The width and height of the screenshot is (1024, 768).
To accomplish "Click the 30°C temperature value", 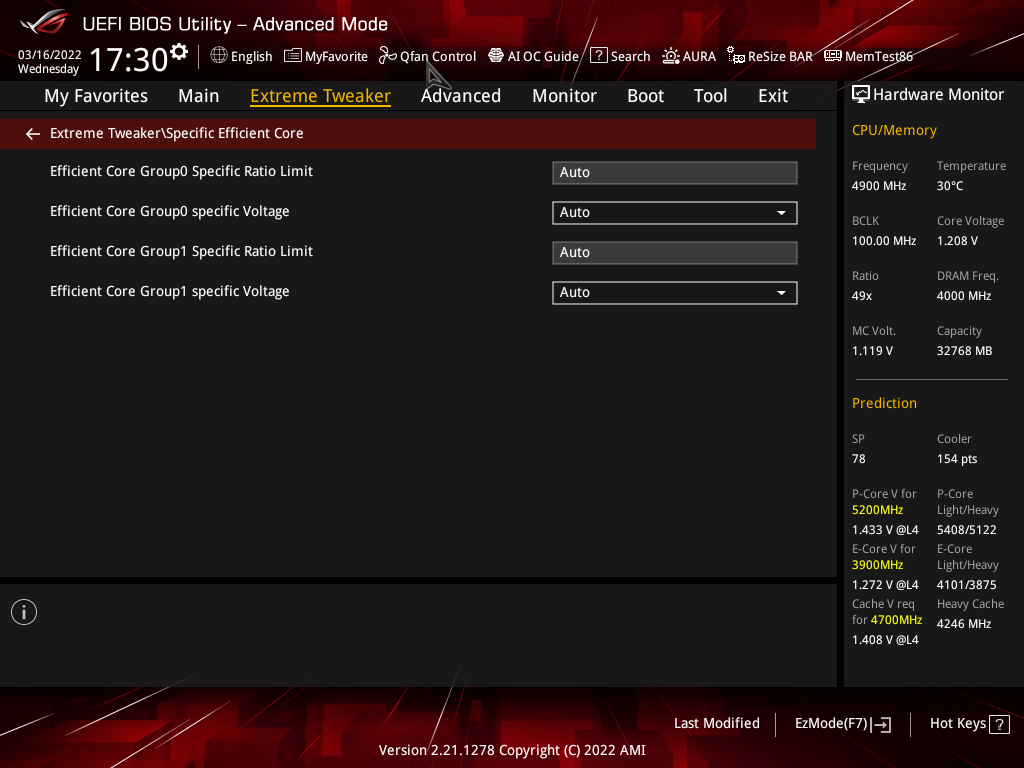I will click(950, 186).
